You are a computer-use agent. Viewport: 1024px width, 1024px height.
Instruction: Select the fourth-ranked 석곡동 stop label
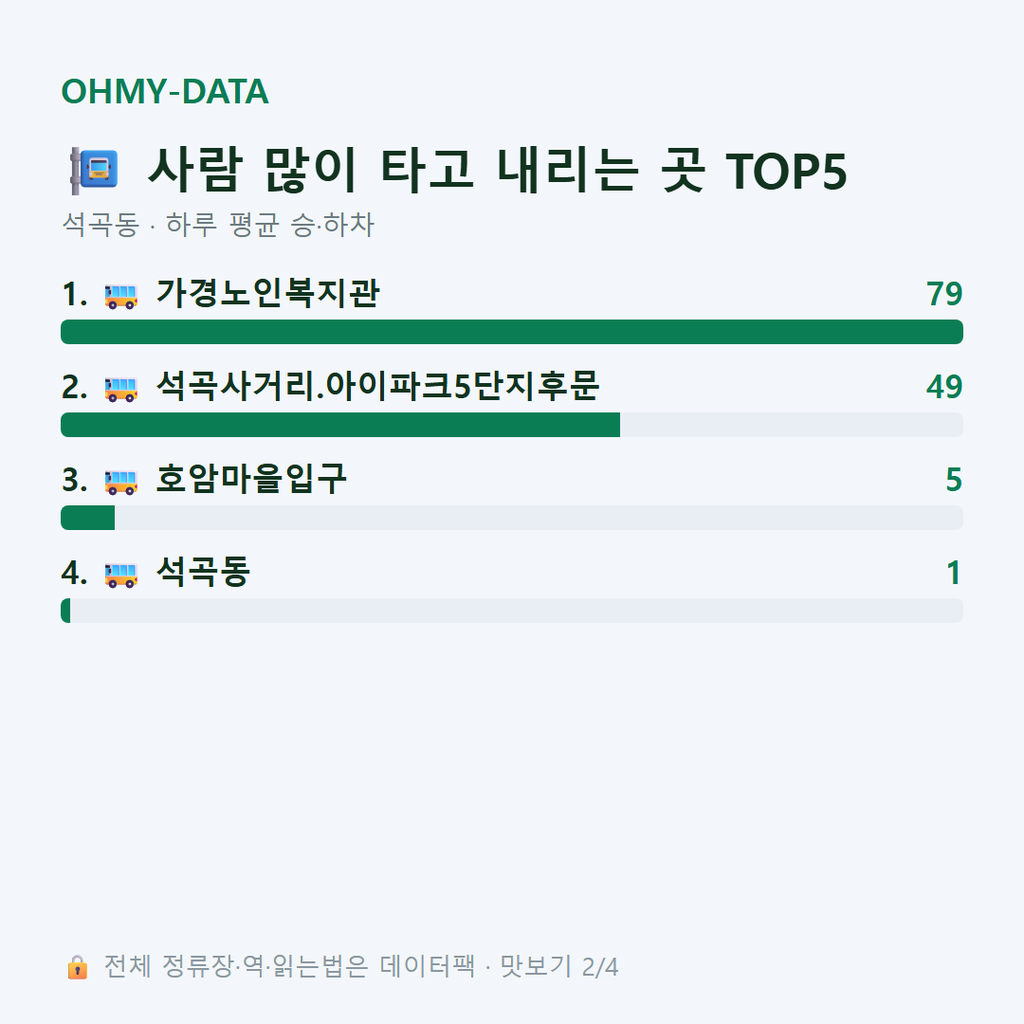click(203, 572)
